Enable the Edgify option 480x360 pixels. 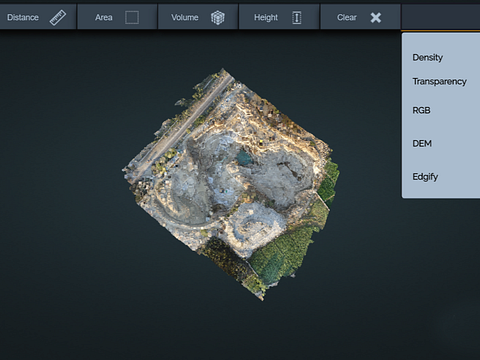pyautogui.click(x=425, y=177)
